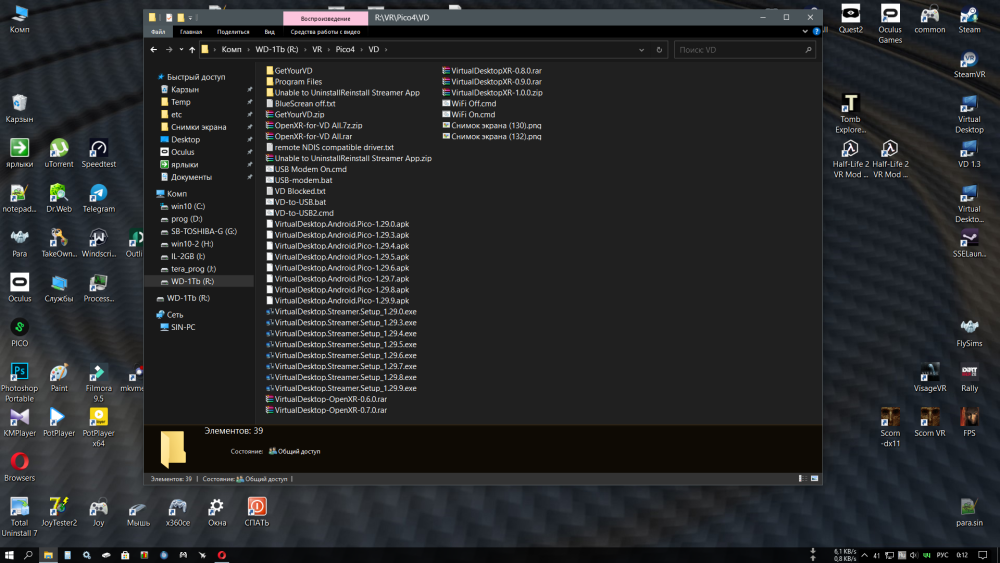Screen dimensions: 1000x563
Task: Launch the VD 1.3 desktop shortcut
Action: pyautogui.click(x=969, y=154)
